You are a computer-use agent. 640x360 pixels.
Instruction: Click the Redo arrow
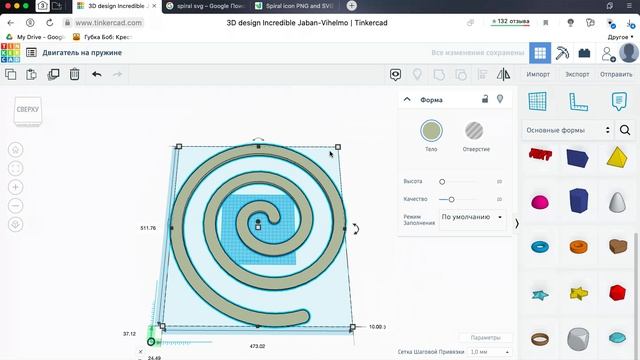click(x=117, y=74)
